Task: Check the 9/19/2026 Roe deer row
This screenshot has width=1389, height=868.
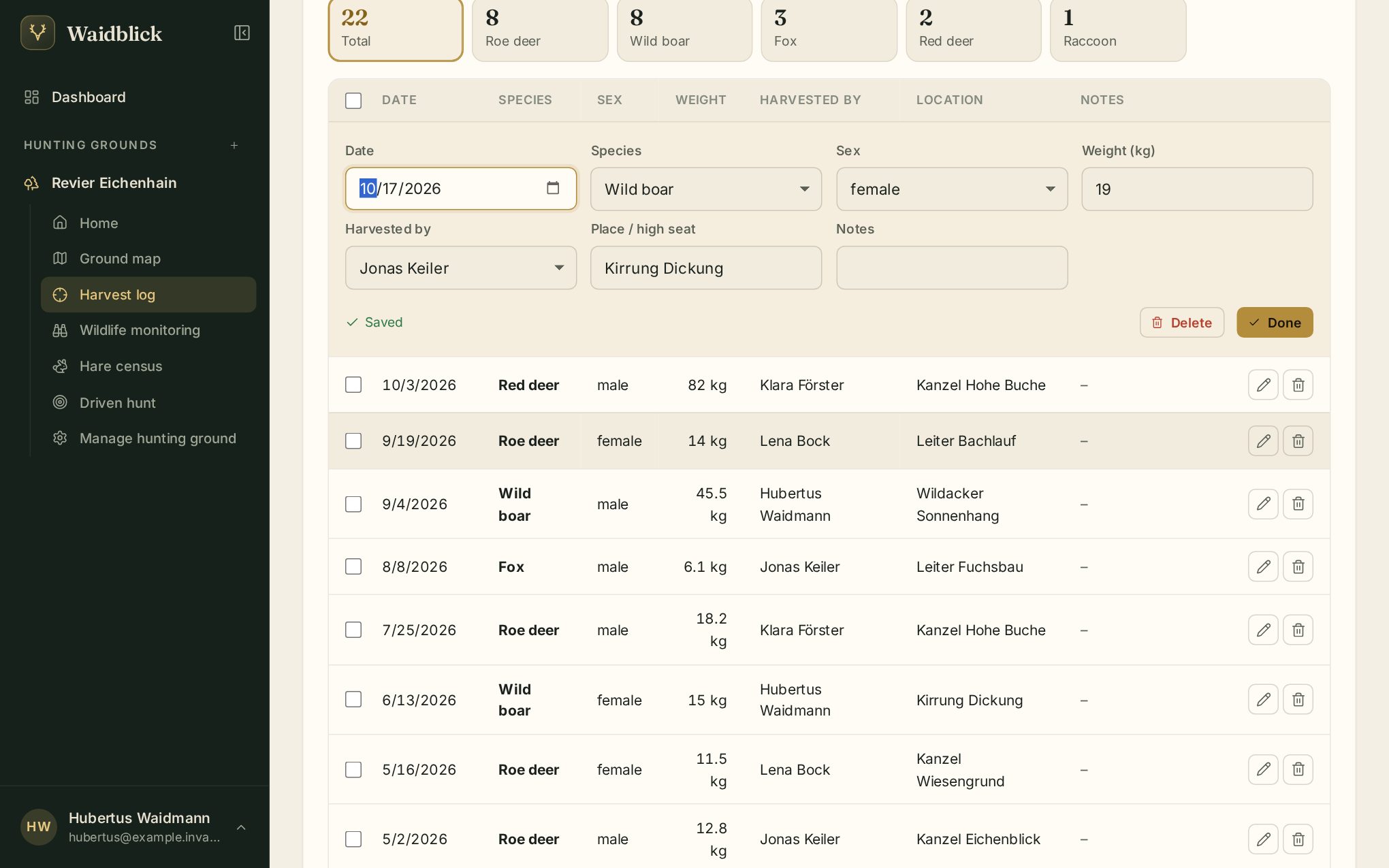Action: 353,441
